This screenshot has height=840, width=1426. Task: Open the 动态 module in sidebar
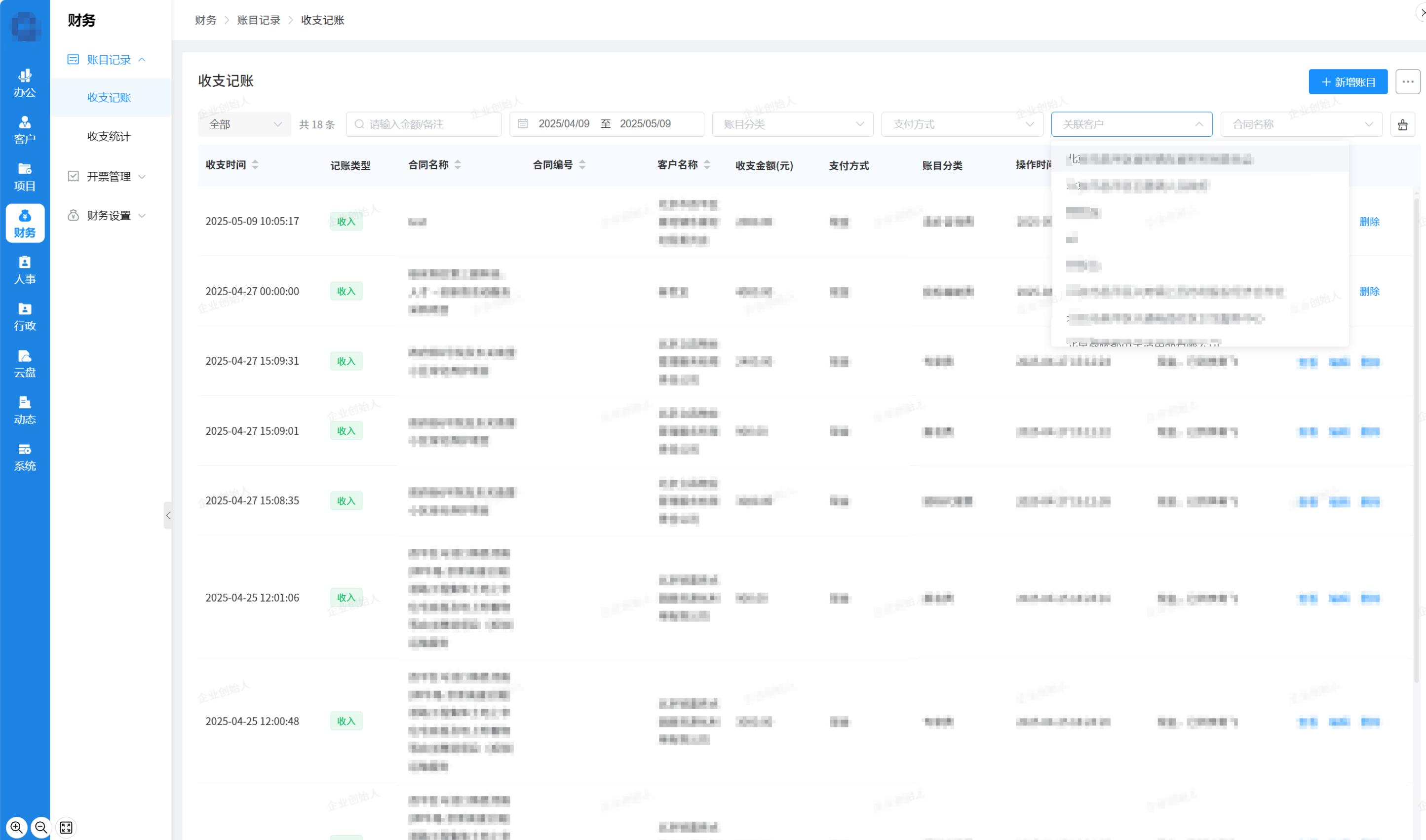[x=25, y=411]
